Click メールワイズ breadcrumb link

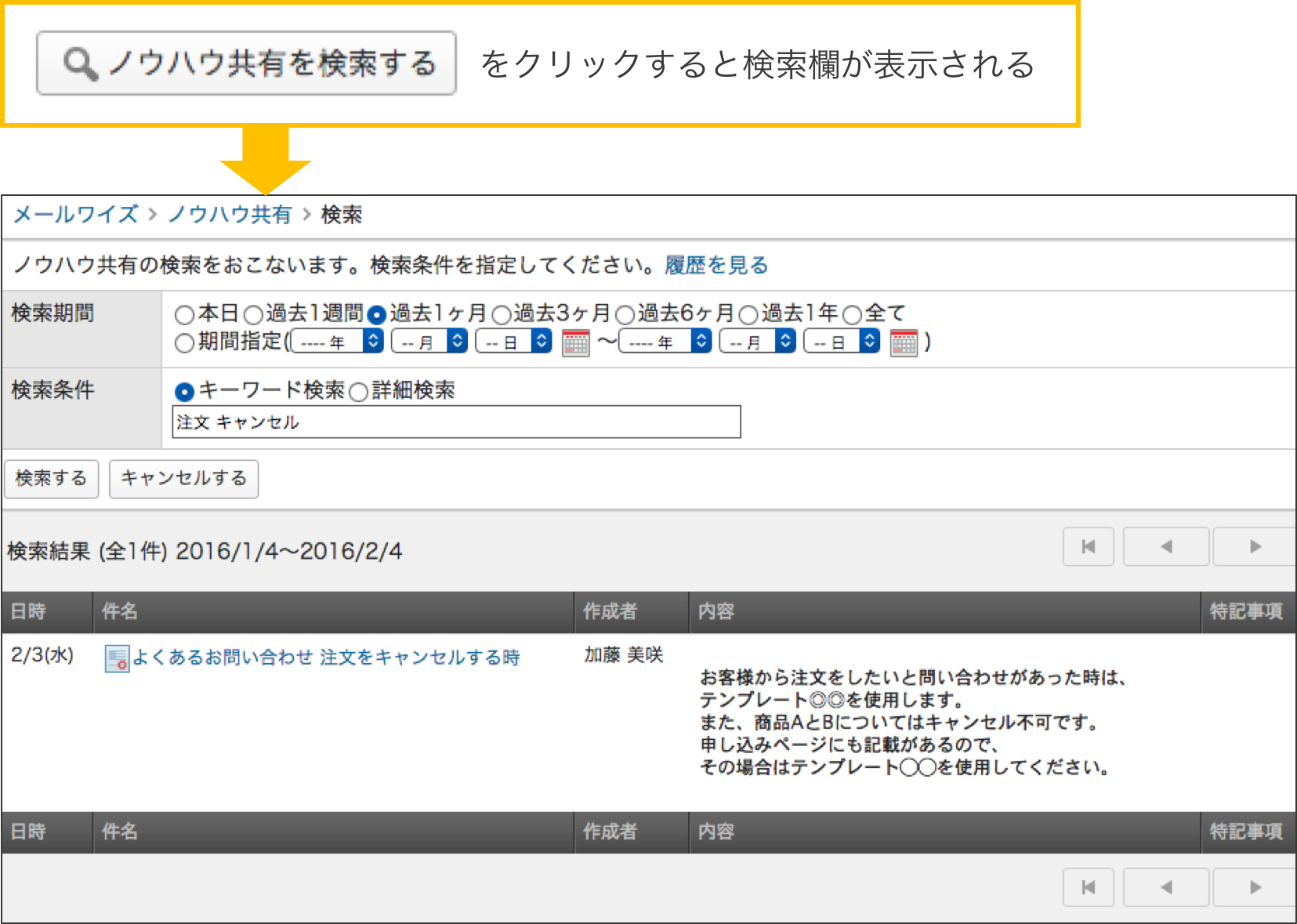click(76, 214)
